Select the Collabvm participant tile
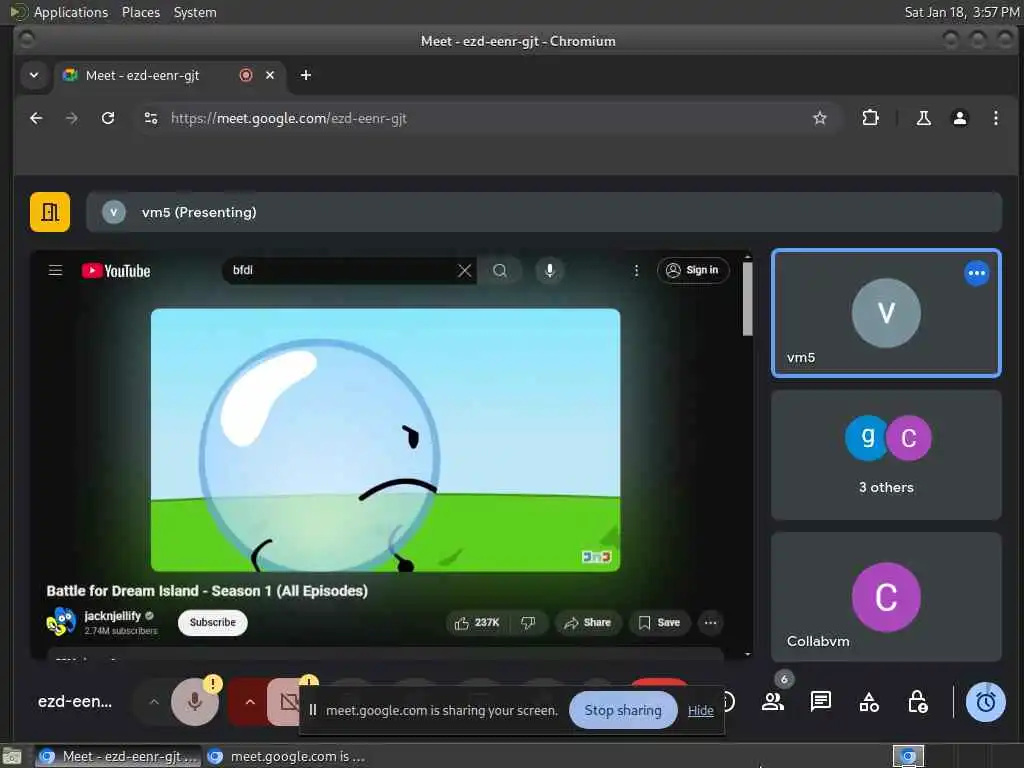This screenshot has height=768, width=1024. [x=886, y=597]
